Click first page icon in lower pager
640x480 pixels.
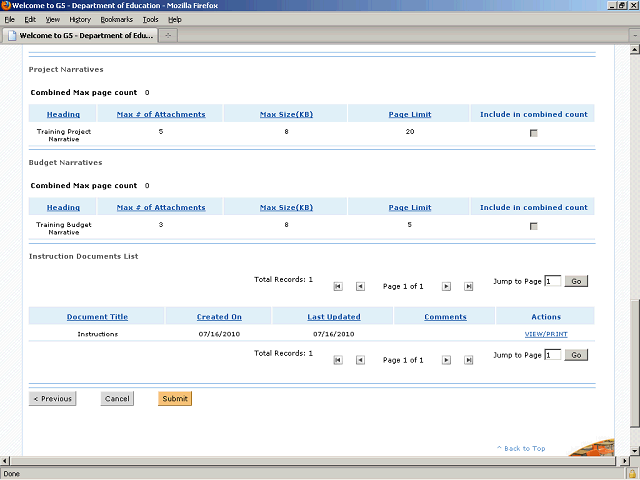pos(338,359)
